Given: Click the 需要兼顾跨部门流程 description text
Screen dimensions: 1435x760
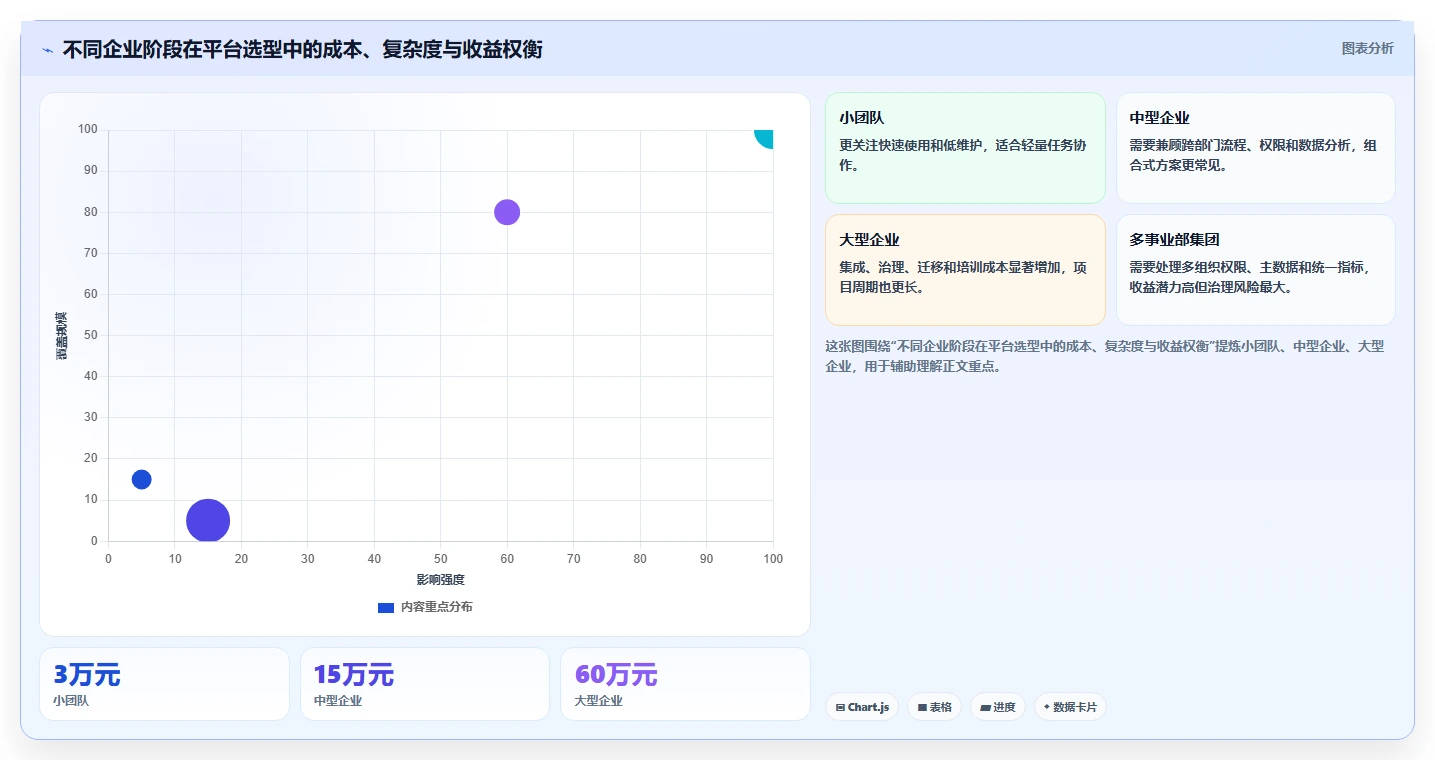Looking at the screenshot, I should click(x=1253, y=155).
